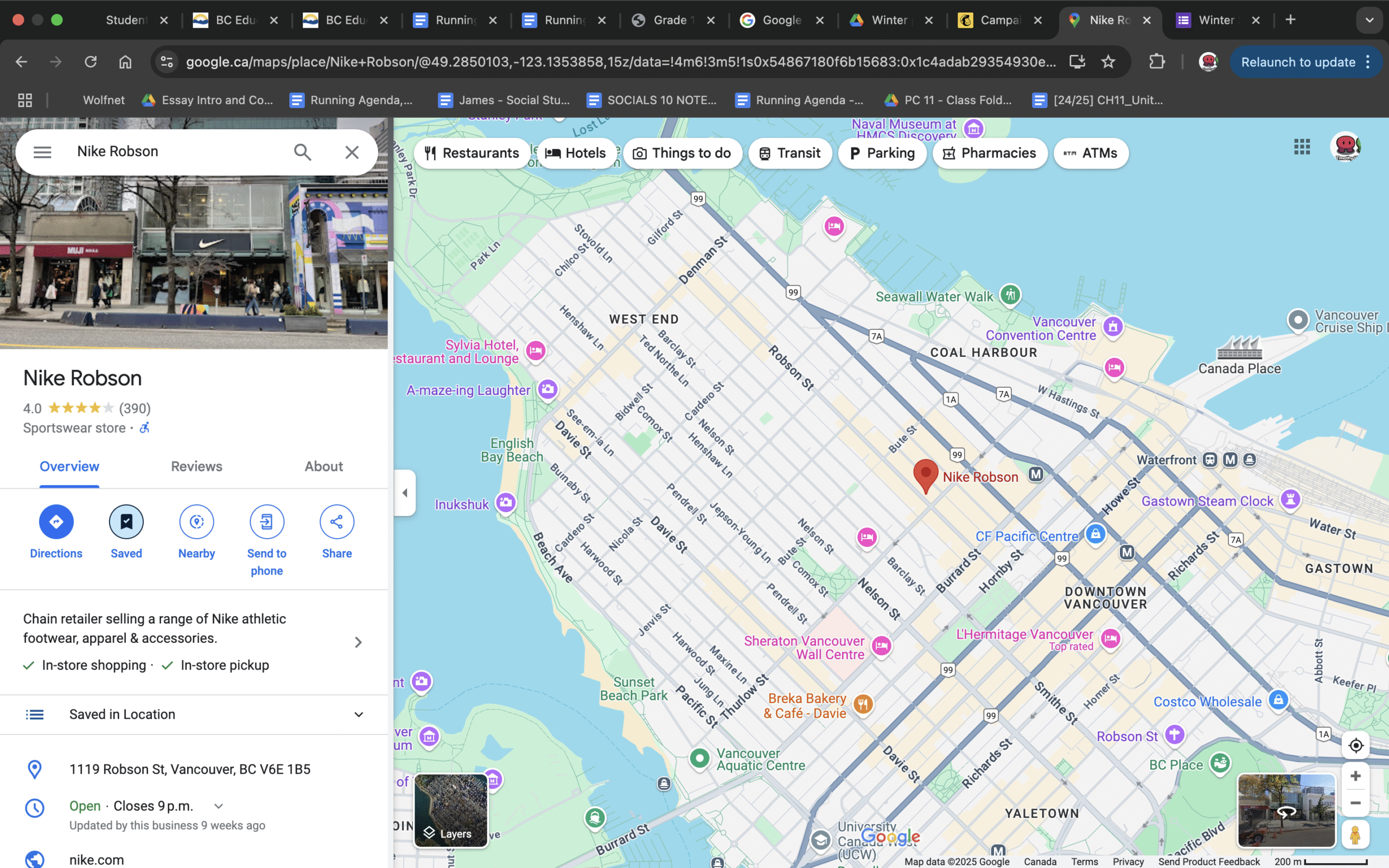Select the Transit chip
1389x868 pixels.
(x=790, y=154)
